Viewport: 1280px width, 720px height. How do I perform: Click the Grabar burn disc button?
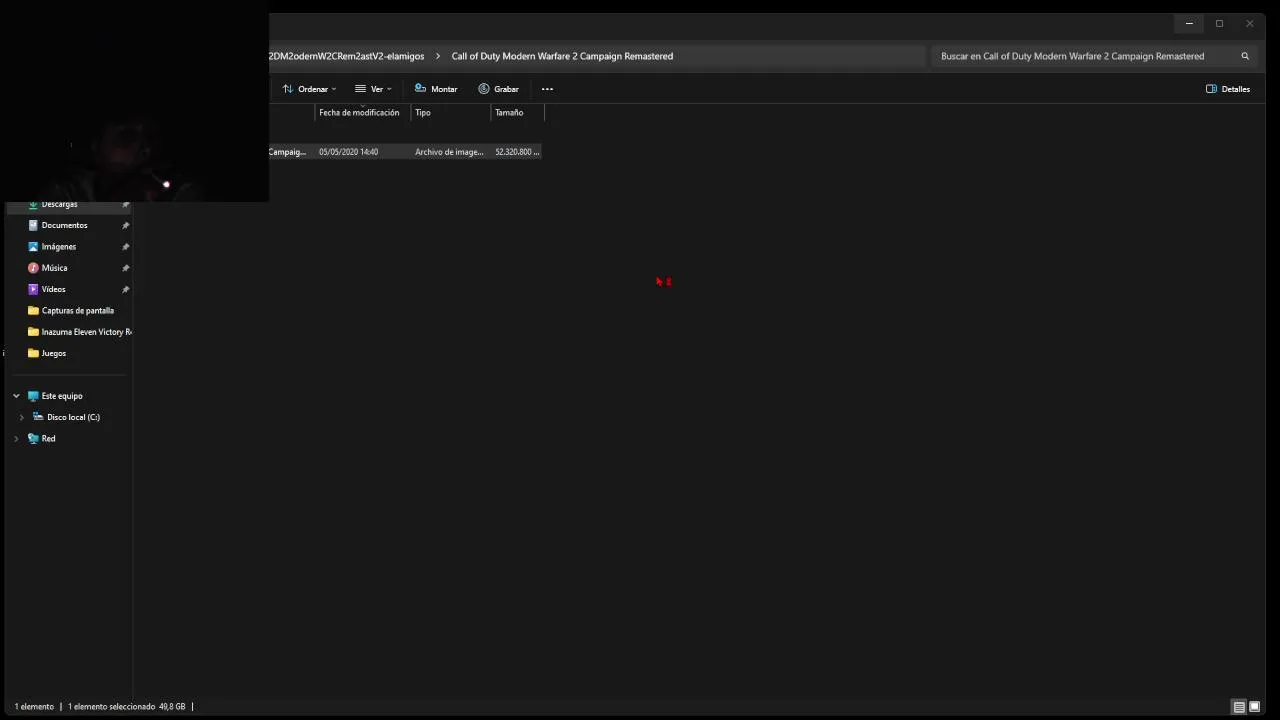coord(498,89)
